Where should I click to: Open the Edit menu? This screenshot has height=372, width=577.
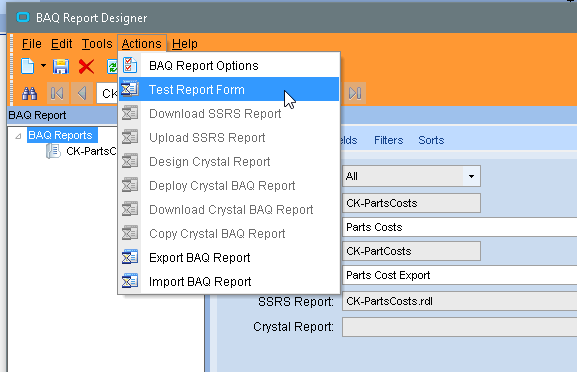61,44
